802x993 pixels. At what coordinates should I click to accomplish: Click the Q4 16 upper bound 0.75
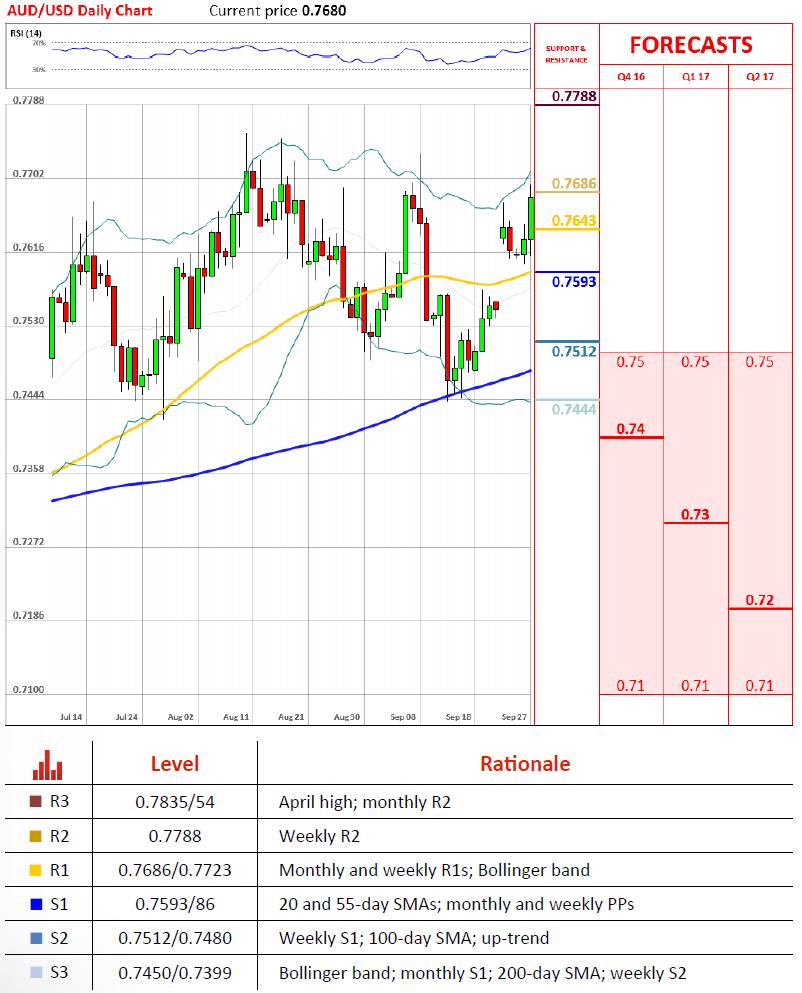point(631,362)
